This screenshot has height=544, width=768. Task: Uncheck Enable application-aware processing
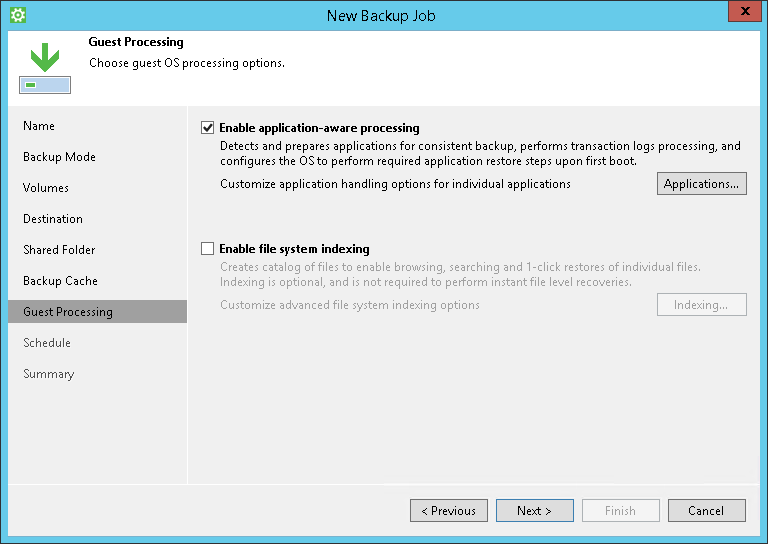pos(207,128)
